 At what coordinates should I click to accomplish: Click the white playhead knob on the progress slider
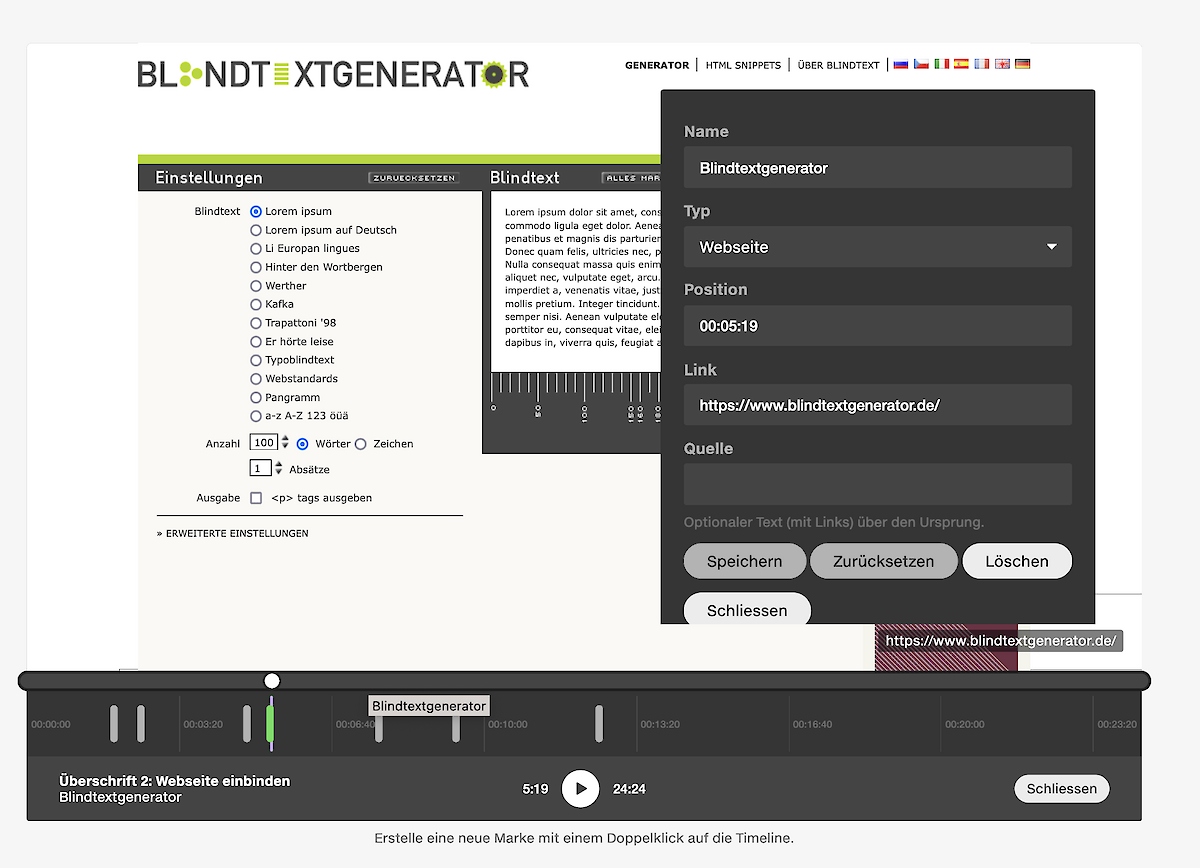[272, 681]
